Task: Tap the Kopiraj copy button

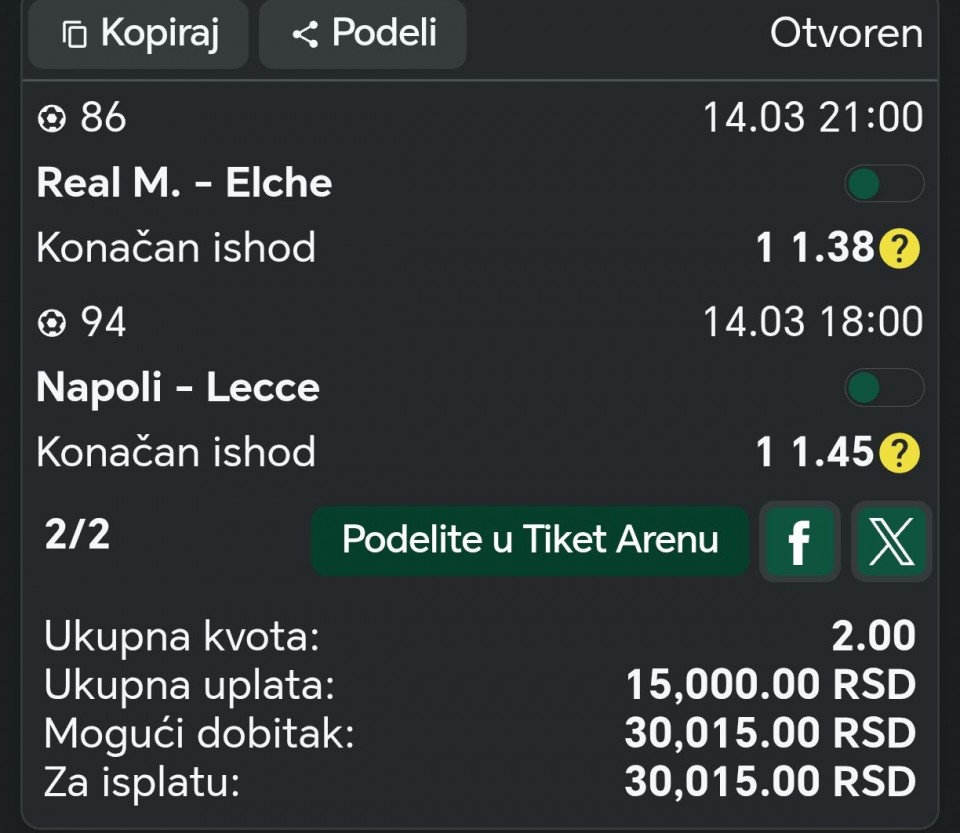Action: click(139, 34)
